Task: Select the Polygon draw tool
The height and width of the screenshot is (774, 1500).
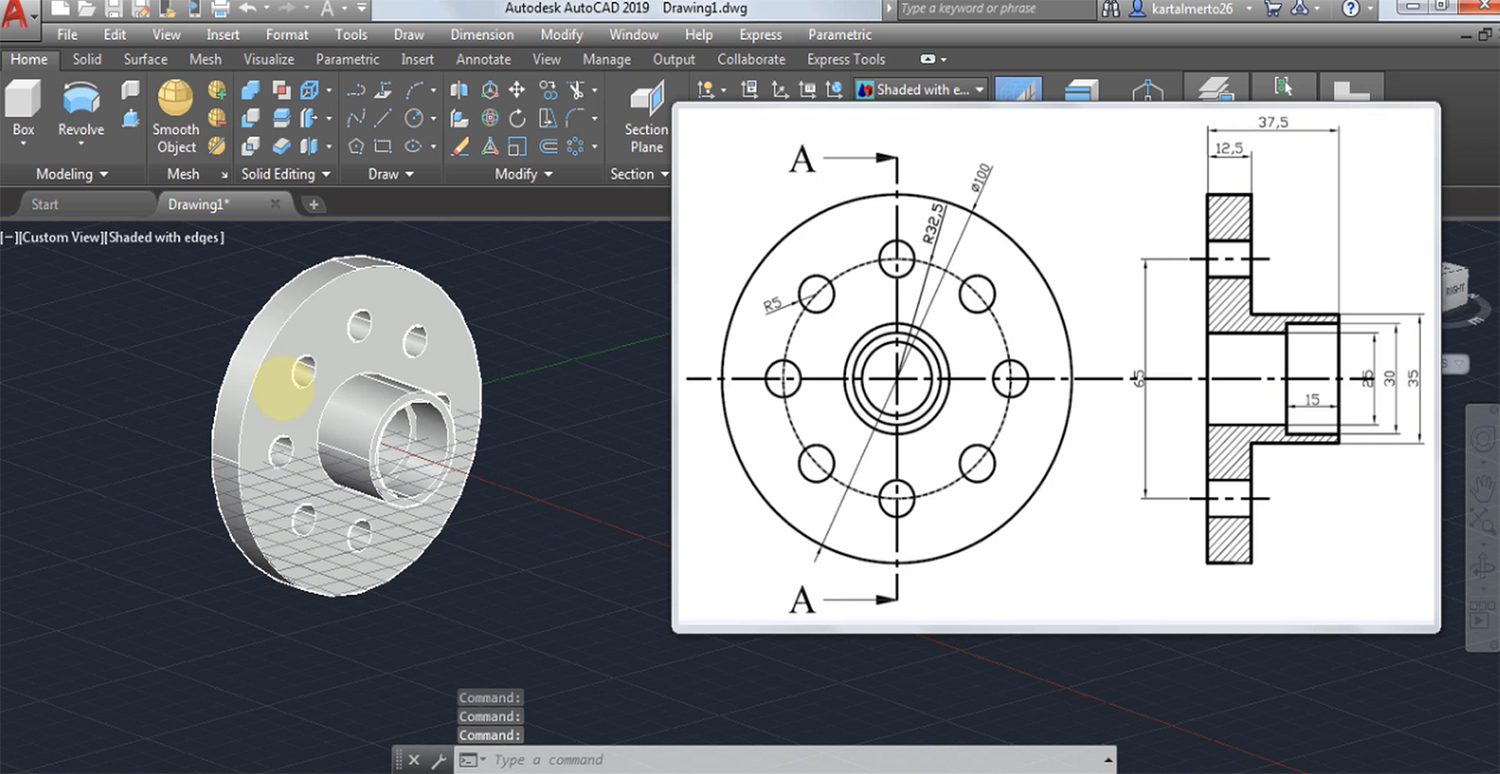Action: (356, 146)
